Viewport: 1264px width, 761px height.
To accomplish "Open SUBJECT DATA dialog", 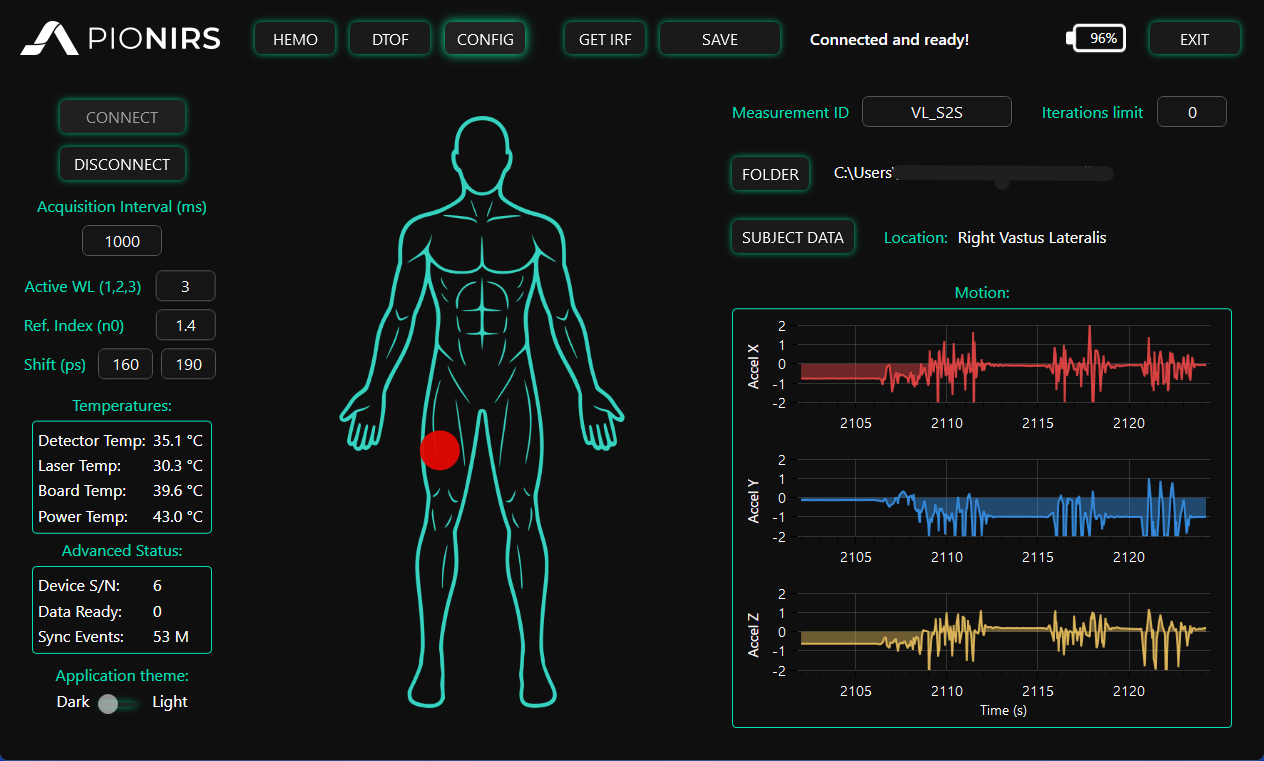I will (793, 237).
